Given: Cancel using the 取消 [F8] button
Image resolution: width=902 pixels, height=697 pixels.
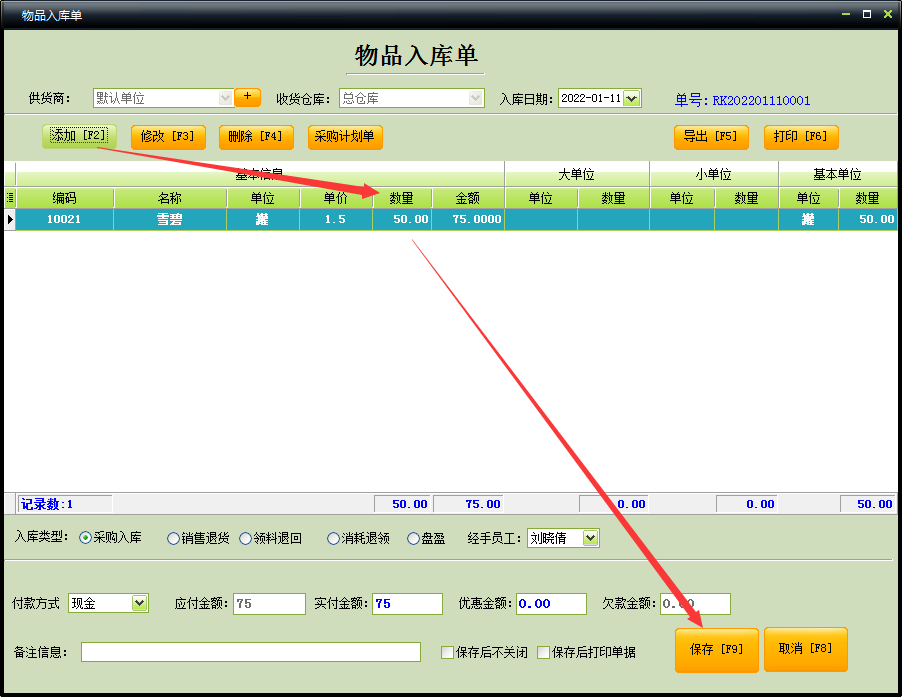Looking at the screenshot, I should (805, 650).
